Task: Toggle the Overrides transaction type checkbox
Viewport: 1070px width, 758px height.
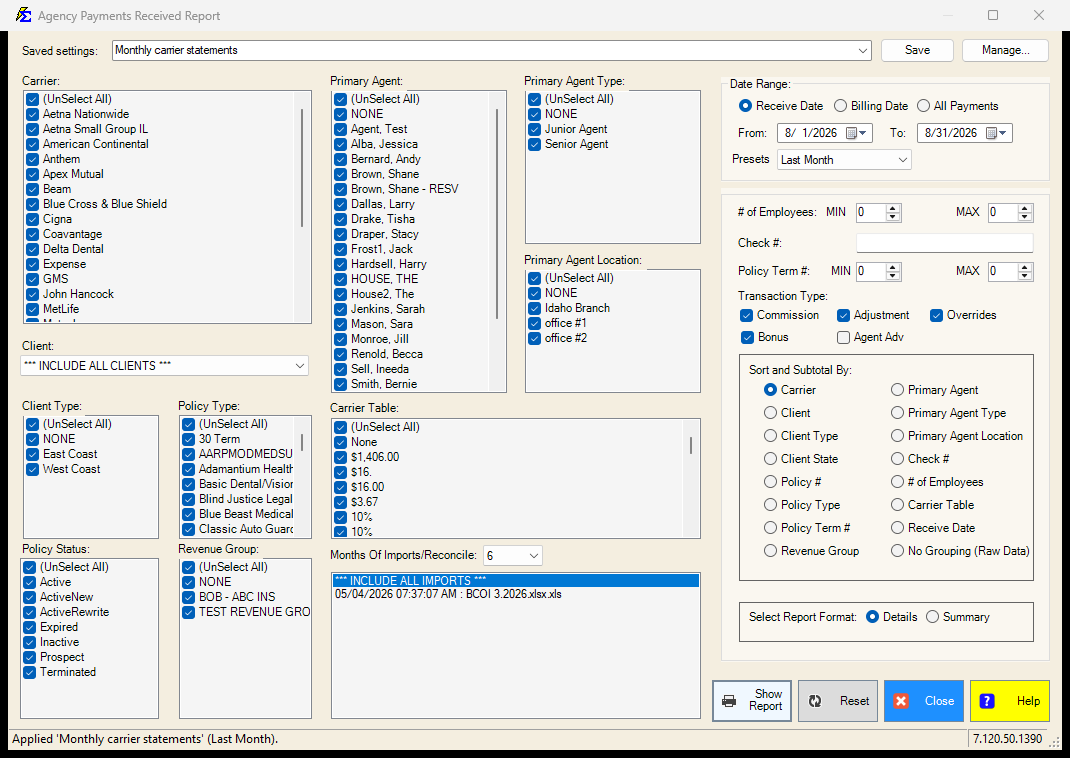Action: (936, 315)
